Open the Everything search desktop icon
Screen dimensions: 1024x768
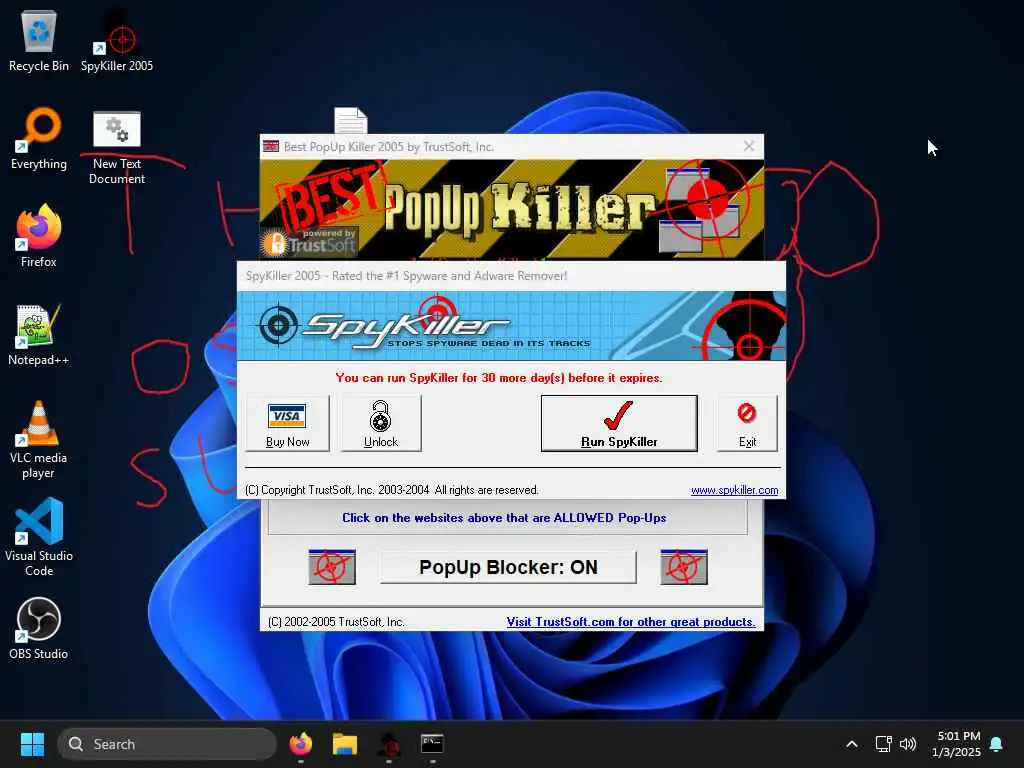click(x=39, y=138)
